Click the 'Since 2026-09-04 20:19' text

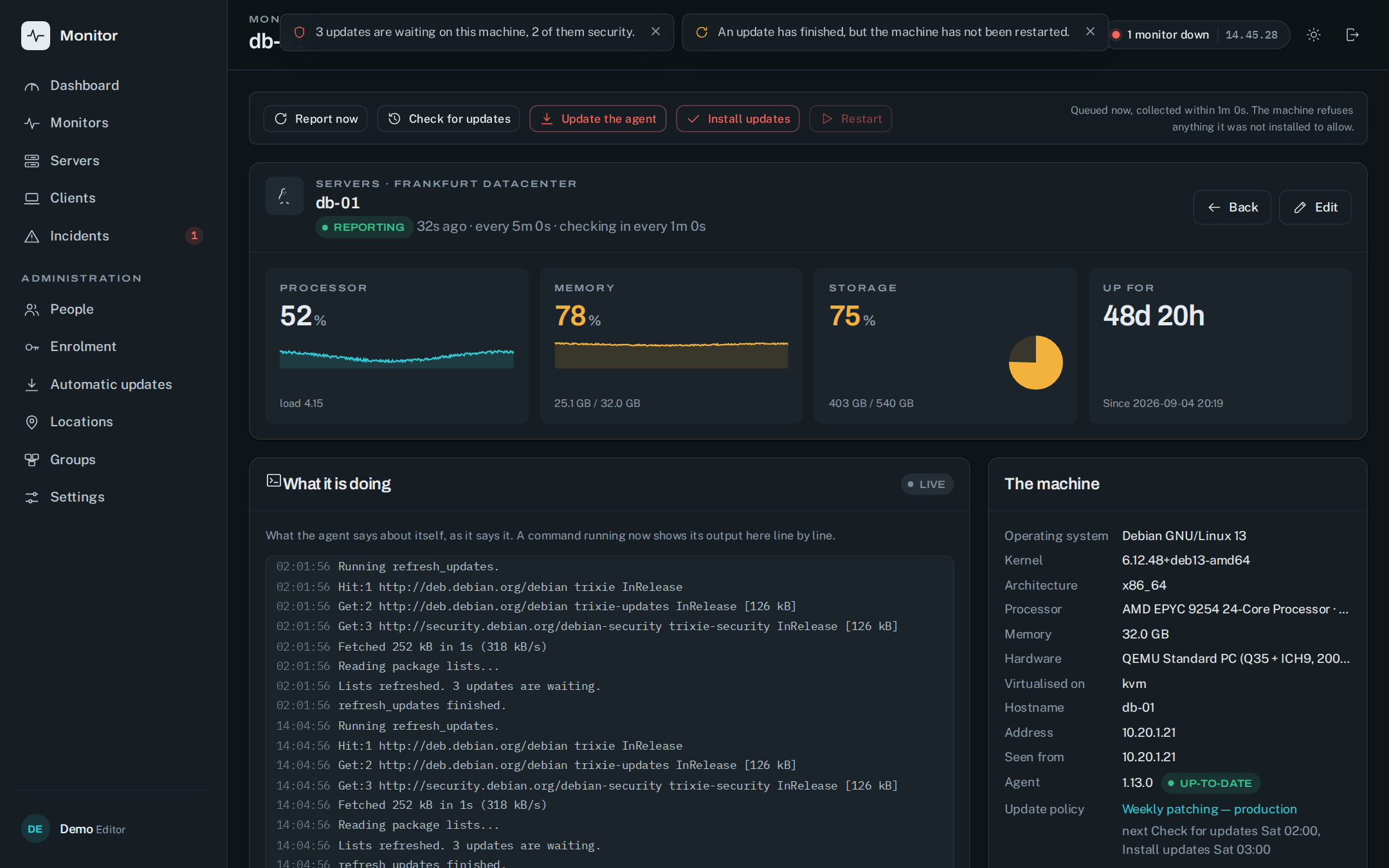click(1163, 404)
